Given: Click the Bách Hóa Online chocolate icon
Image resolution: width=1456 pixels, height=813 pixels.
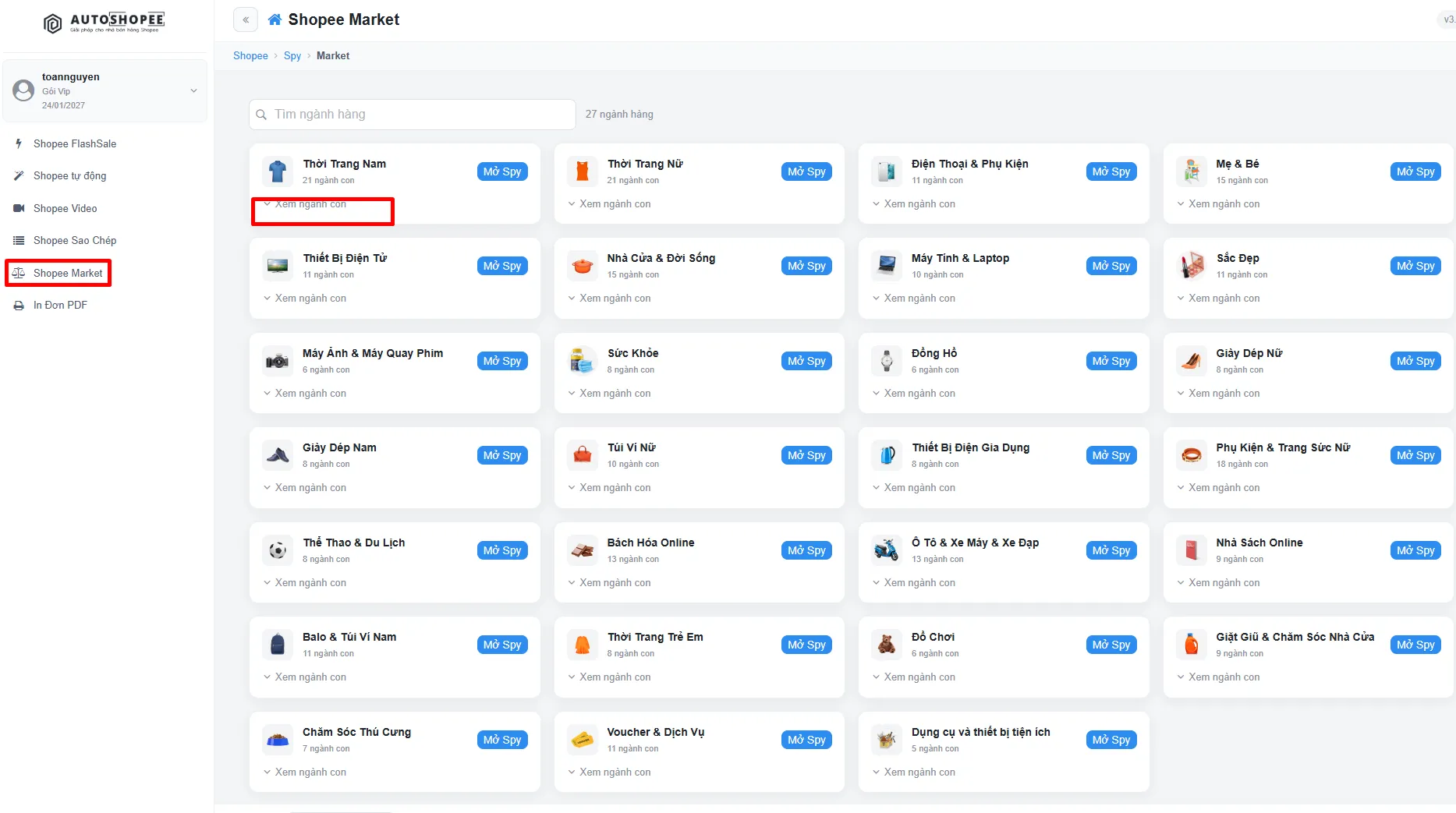Looking at the screenshot, I should 583,550.
